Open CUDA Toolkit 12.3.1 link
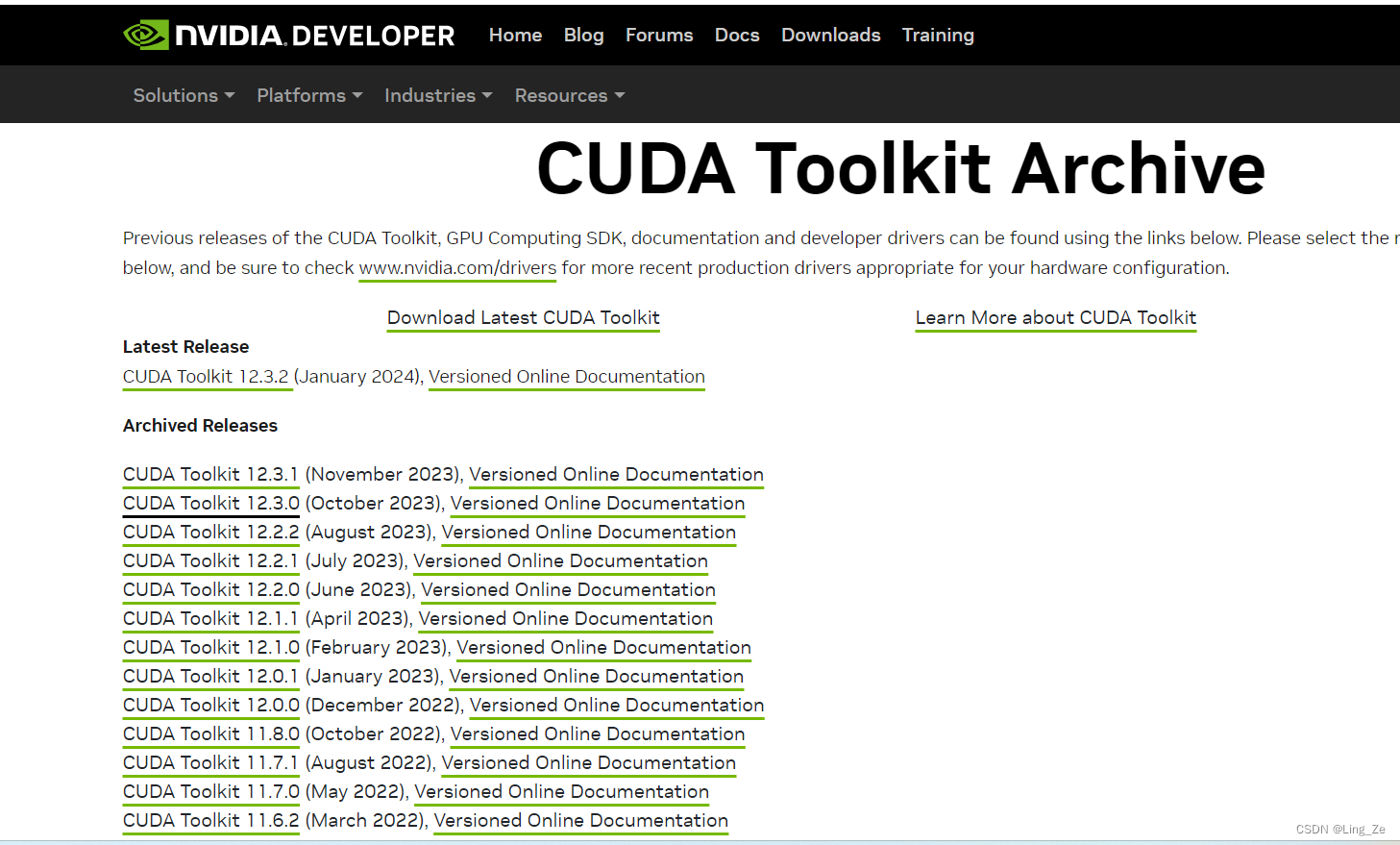The height and width of the screenshot is (845, 1400). 210,475
